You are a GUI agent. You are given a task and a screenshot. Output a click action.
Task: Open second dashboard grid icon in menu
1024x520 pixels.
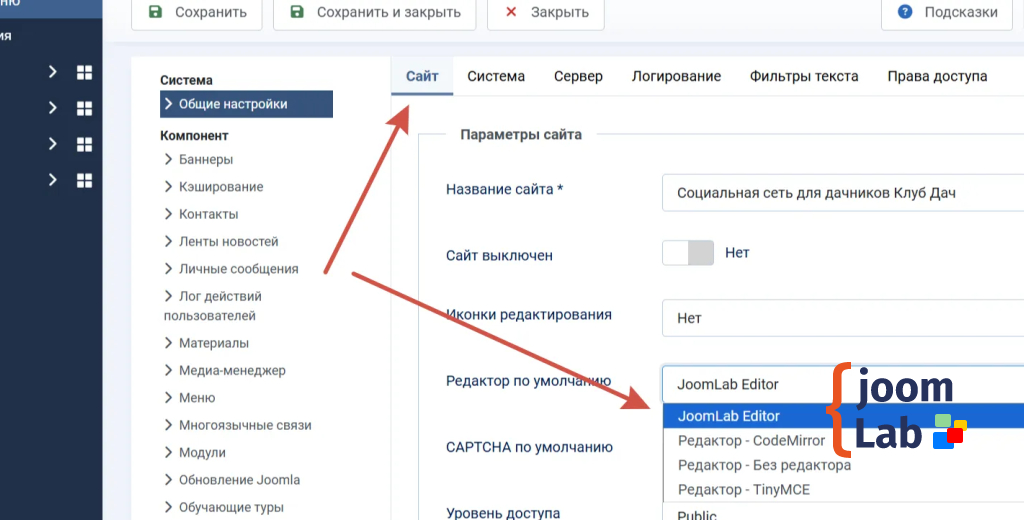84,108
